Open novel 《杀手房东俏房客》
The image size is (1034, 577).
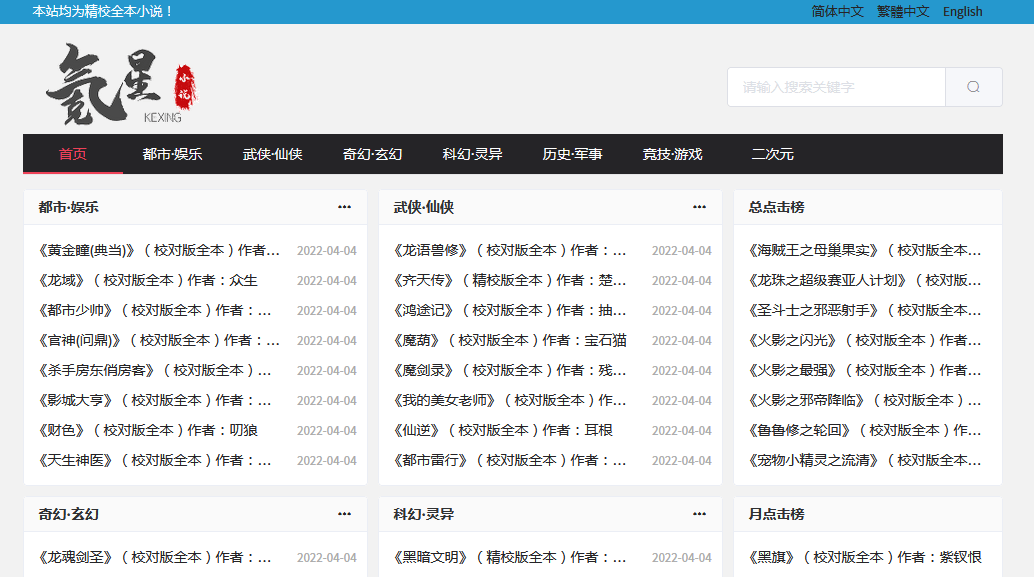click(x=154, y=371)
